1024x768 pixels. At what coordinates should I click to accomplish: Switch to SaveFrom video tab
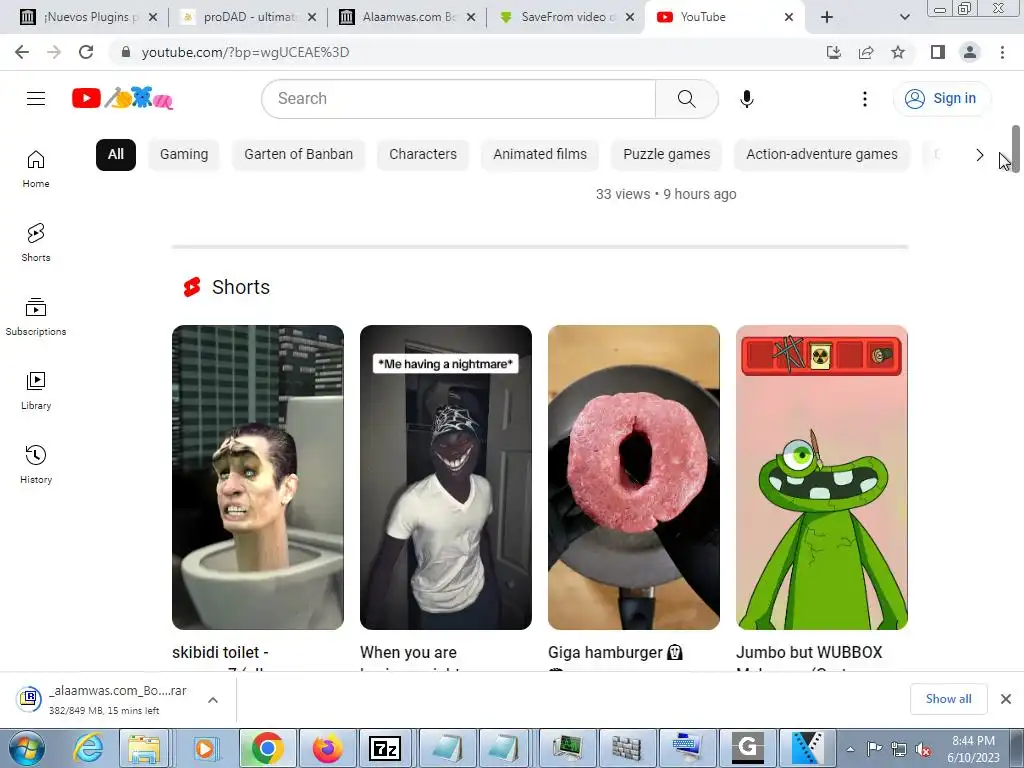pyautogui.click(x=566, y=17)
